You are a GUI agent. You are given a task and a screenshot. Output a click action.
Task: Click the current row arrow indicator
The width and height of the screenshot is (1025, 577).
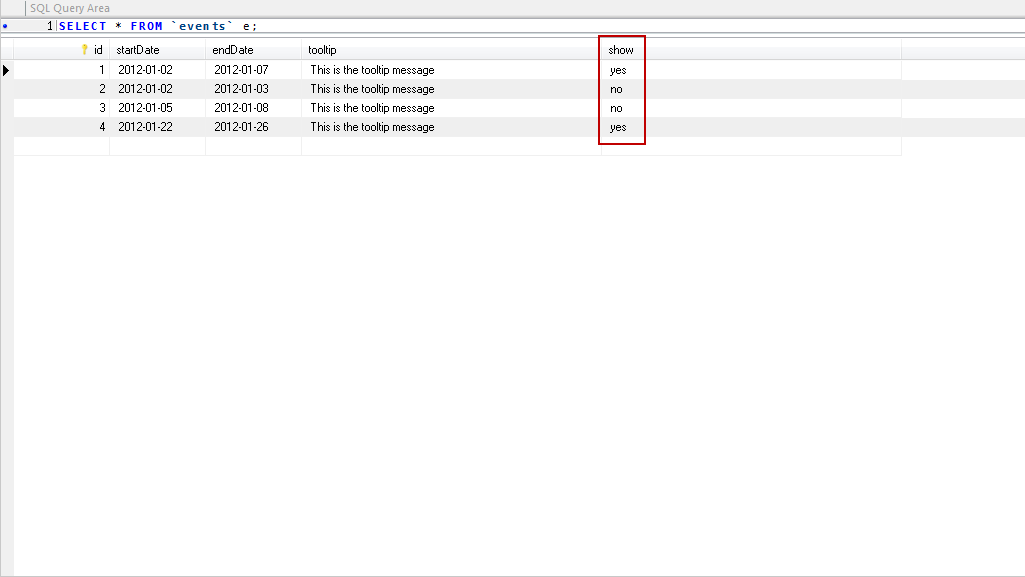point(6,70)
